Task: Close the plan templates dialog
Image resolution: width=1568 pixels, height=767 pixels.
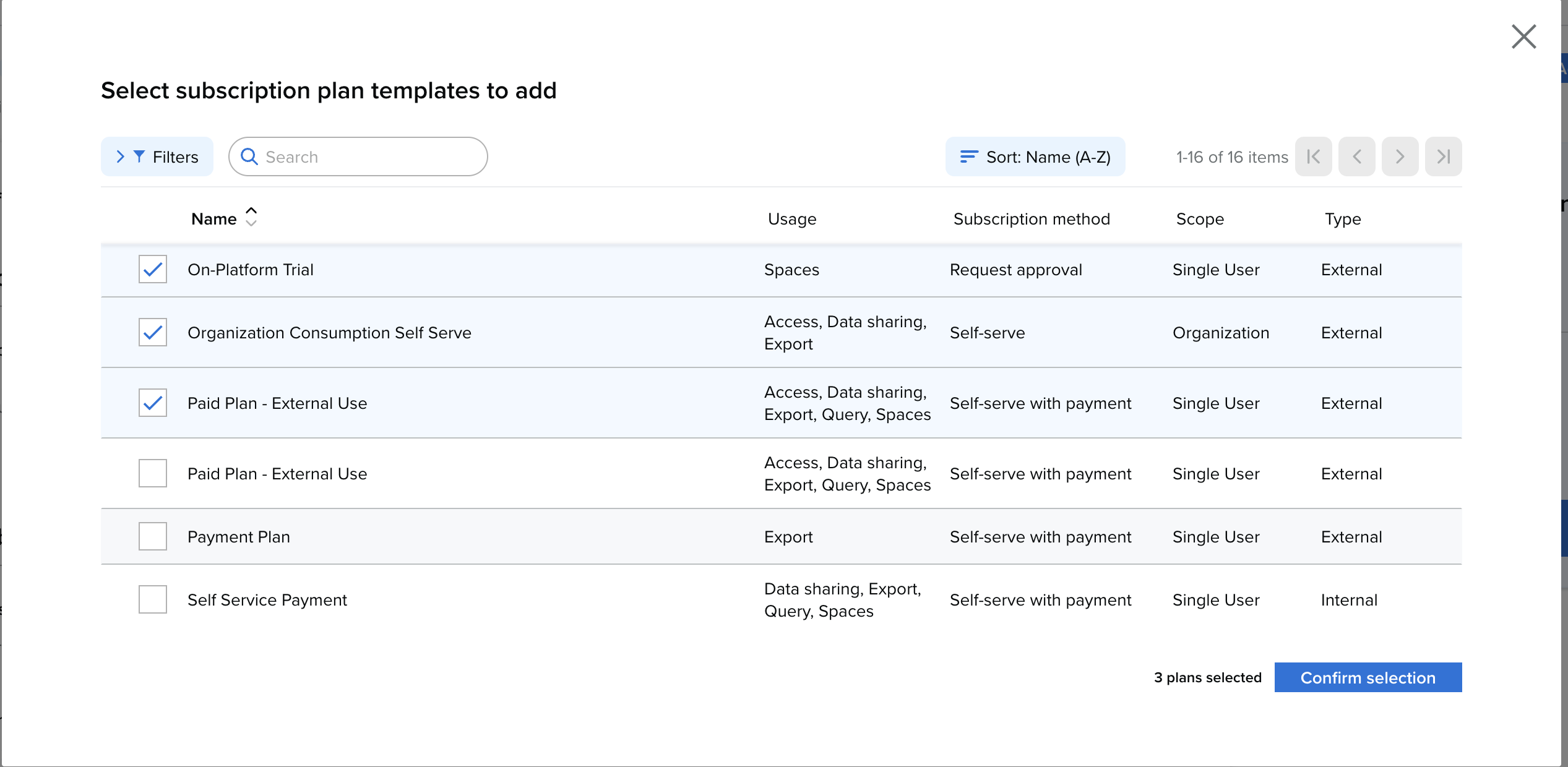Action: click(x=1523, y=36)
